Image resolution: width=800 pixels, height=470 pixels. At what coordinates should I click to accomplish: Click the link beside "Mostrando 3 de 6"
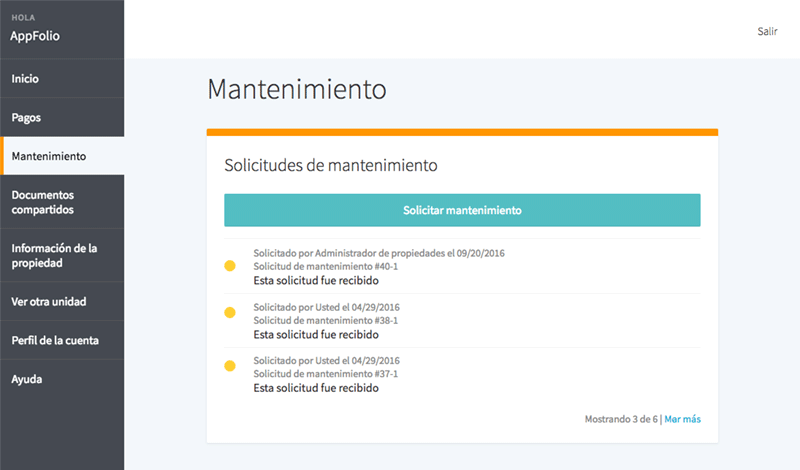click(682, 419)
